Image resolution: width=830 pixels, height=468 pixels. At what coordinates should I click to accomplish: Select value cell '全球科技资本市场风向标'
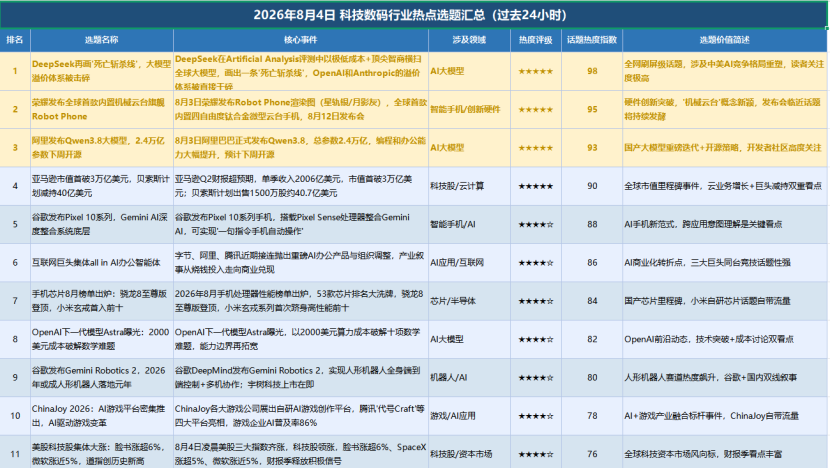pyautogui.click(x=725, y=452)
